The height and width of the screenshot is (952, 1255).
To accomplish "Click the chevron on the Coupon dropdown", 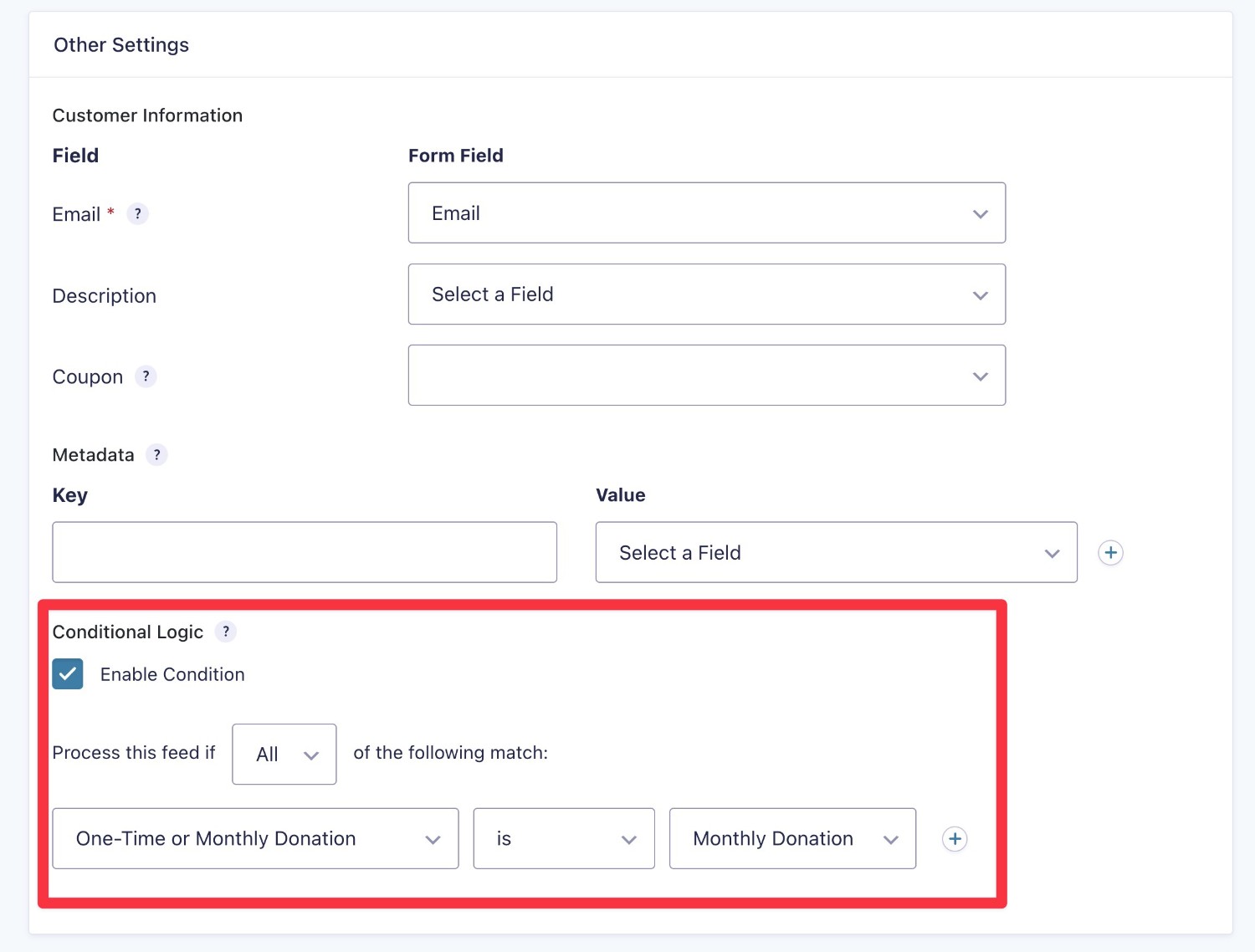I will pos(980,376).
